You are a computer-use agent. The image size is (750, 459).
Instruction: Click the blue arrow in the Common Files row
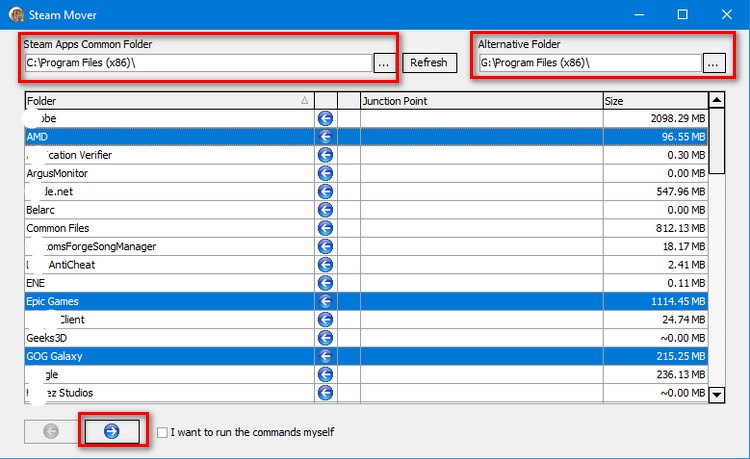pyautogui.click(x=325, y=228)
